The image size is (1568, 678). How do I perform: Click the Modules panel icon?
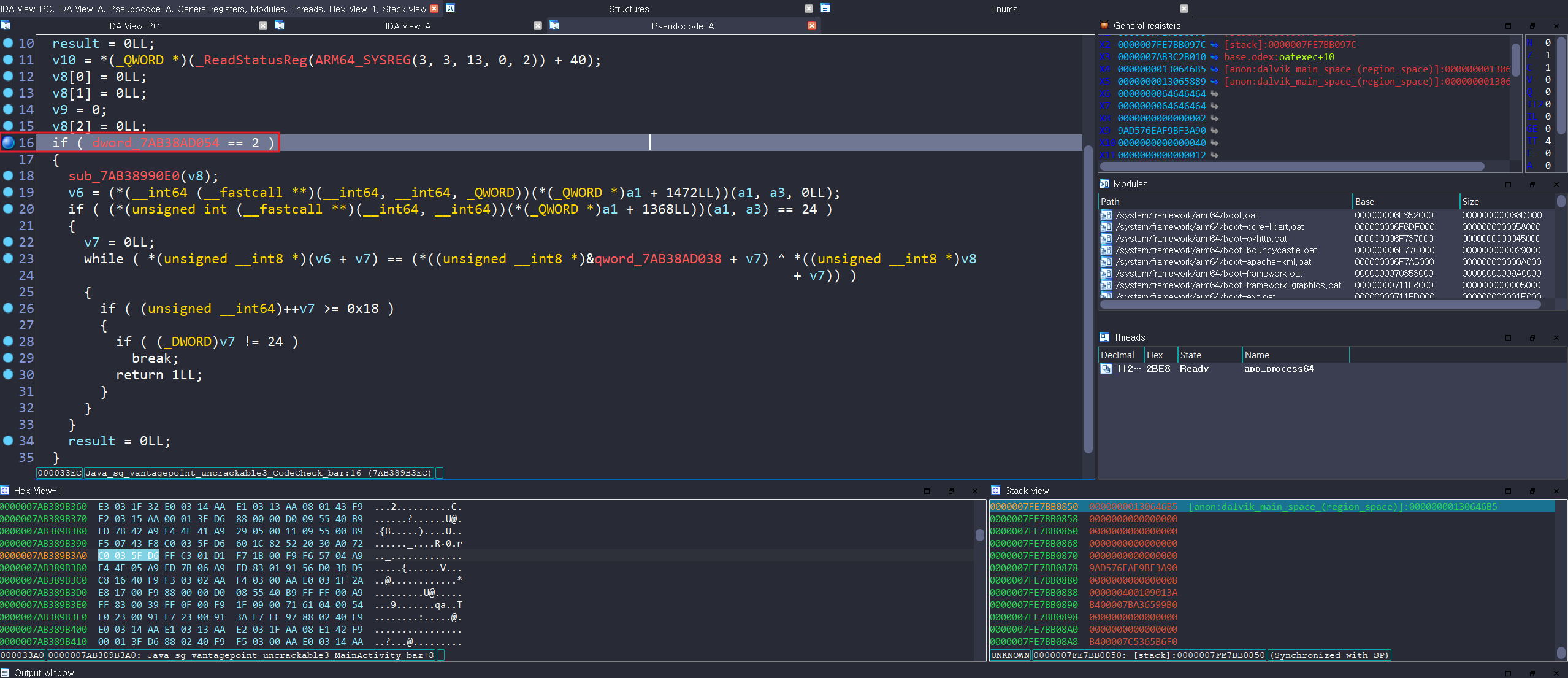click(x=1104, y=184)
